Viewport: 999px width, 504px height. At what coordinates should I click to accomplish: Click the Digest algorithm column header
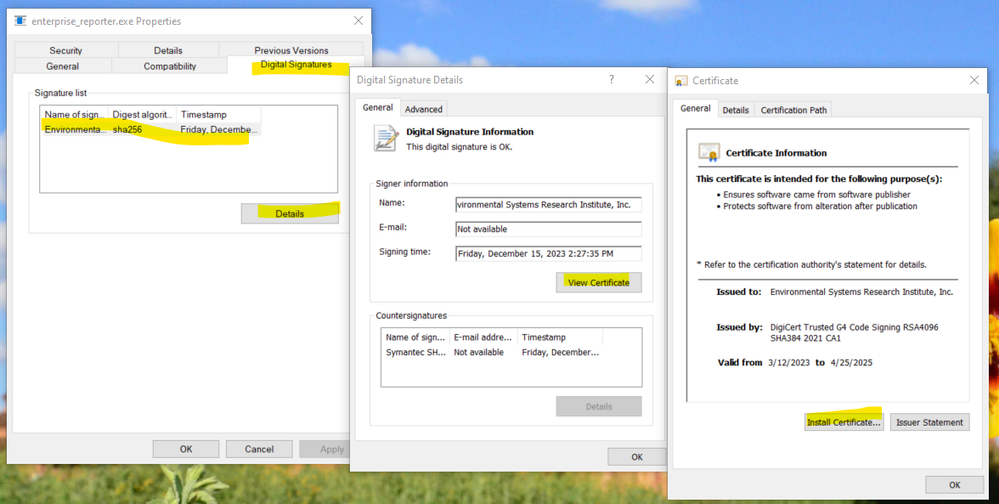point(142,115)
